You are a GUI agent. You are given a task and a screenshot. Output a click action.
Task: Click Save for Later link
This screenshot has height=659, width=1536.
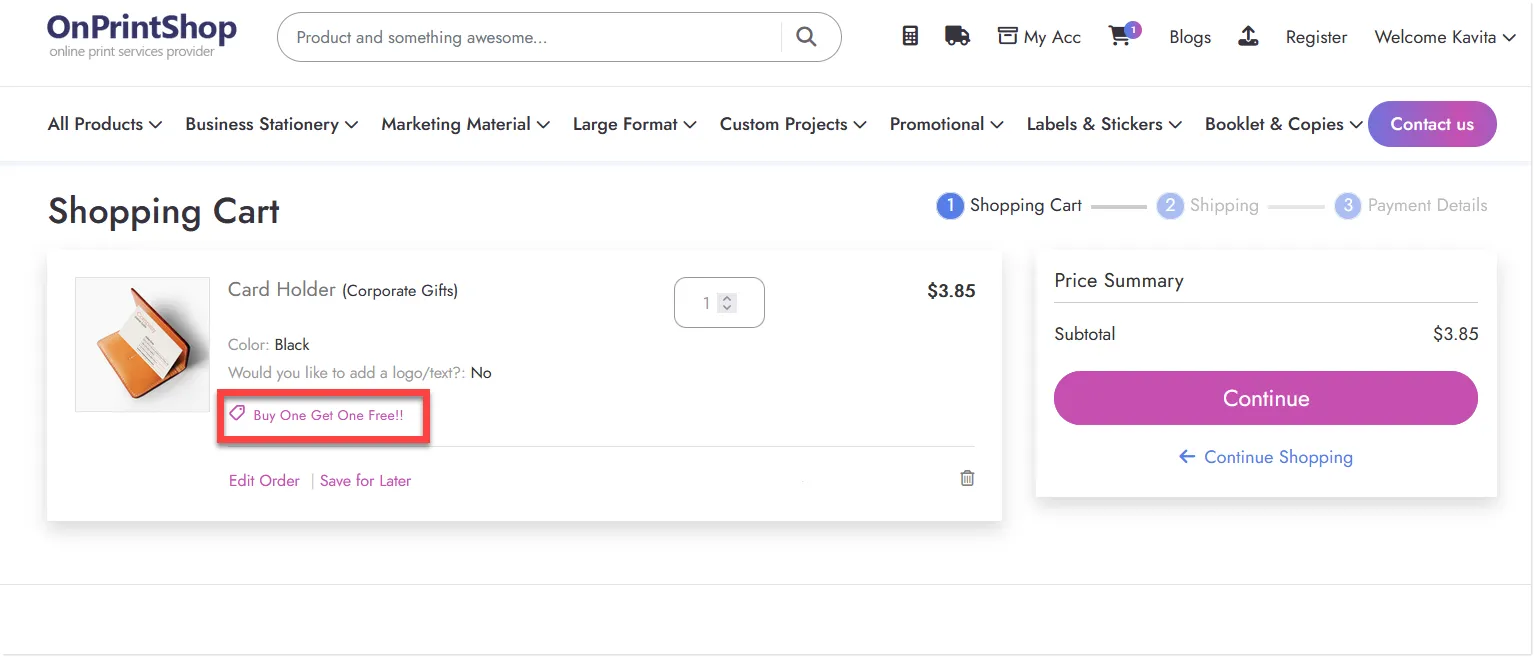365,481
